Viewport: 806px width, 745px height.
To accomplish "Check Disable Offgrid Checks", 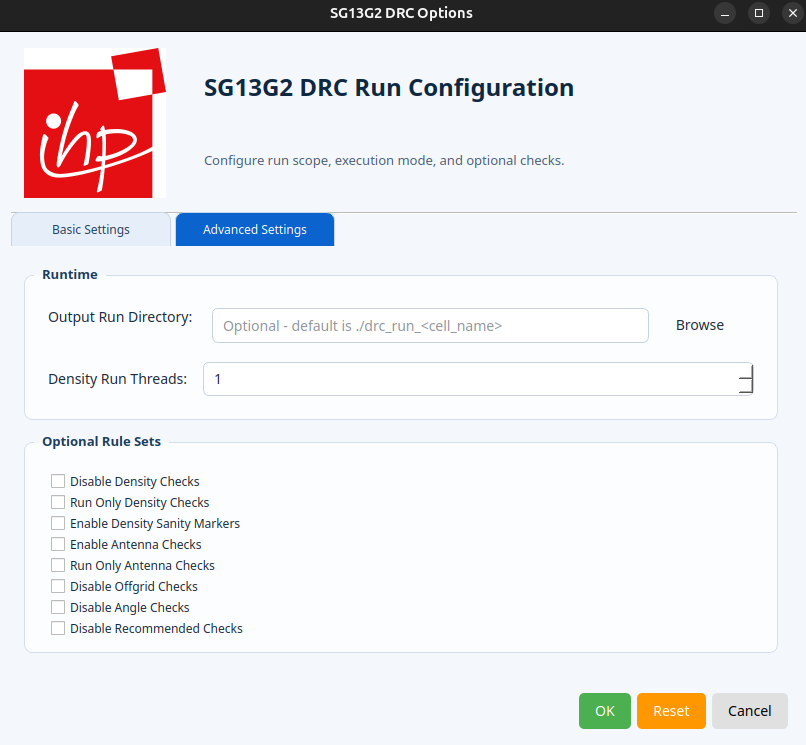I will [58, 587].
